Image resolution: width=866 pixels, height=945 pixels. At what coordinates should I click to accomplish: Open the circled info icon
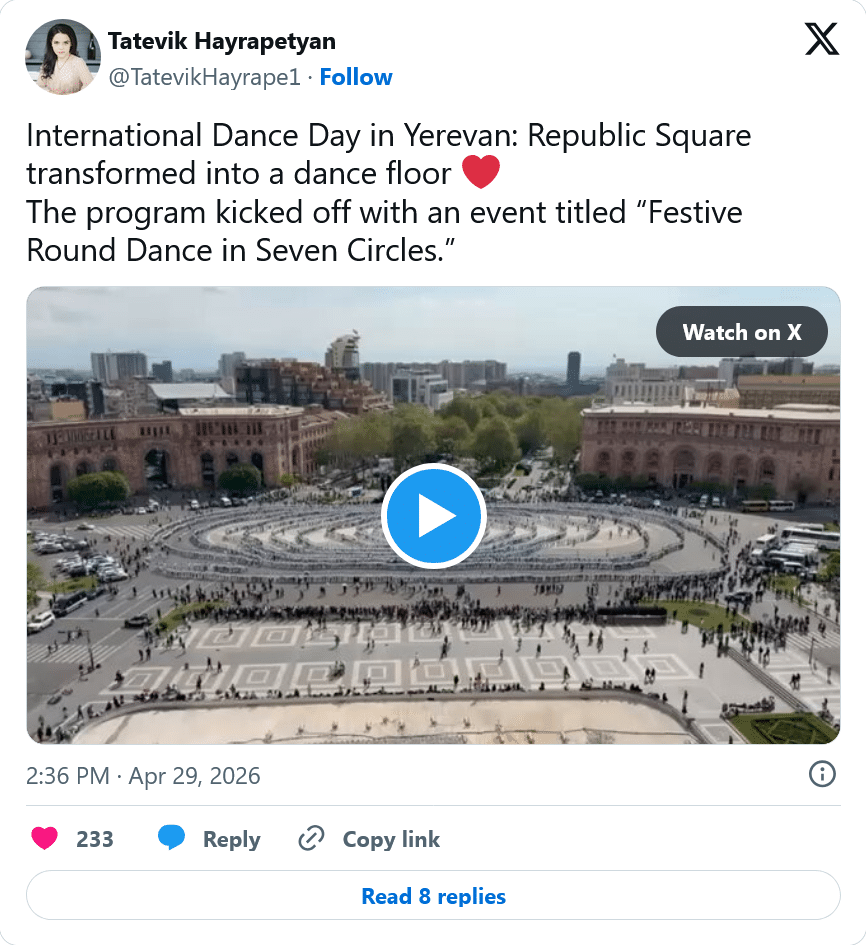coord(822,774)
